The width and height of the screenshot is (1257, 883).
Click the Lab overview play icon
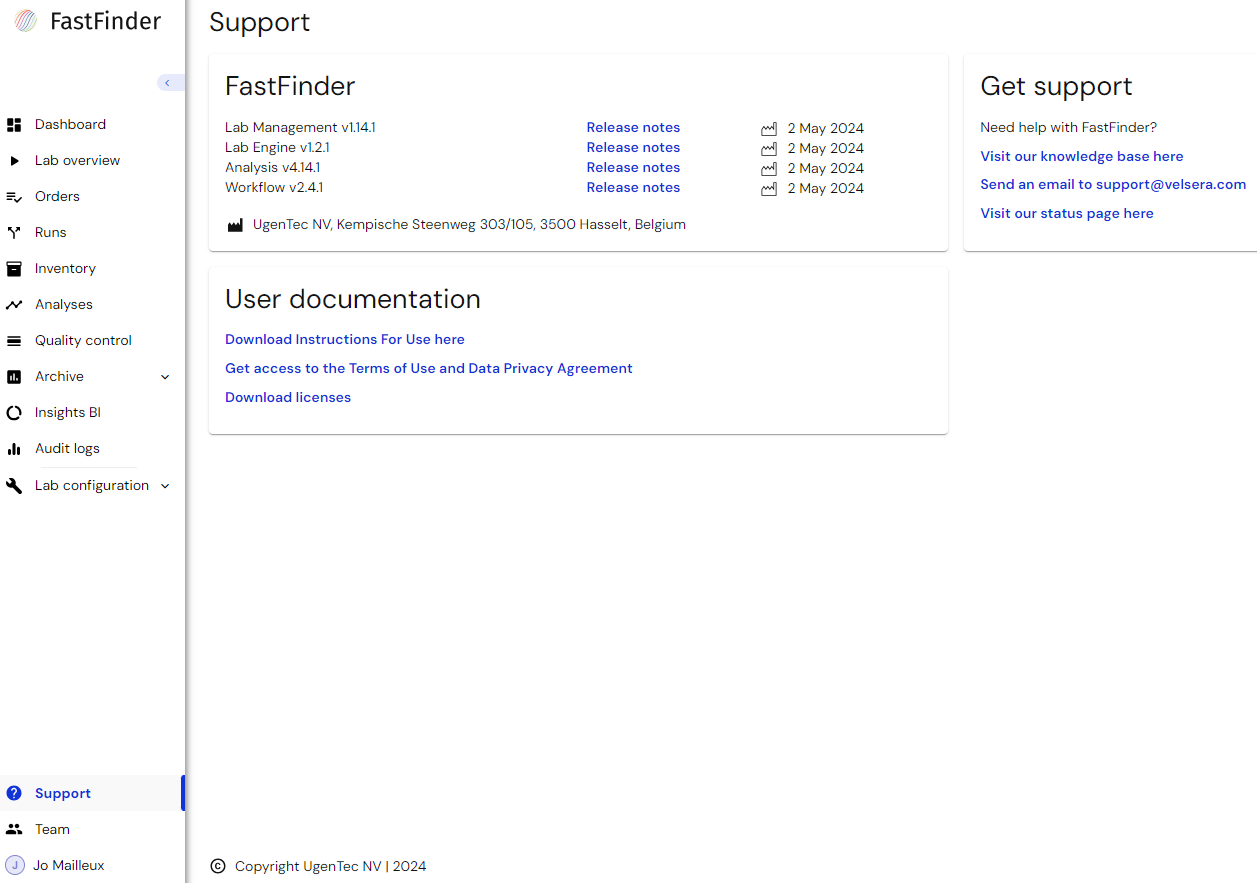[x=14, y=161]
